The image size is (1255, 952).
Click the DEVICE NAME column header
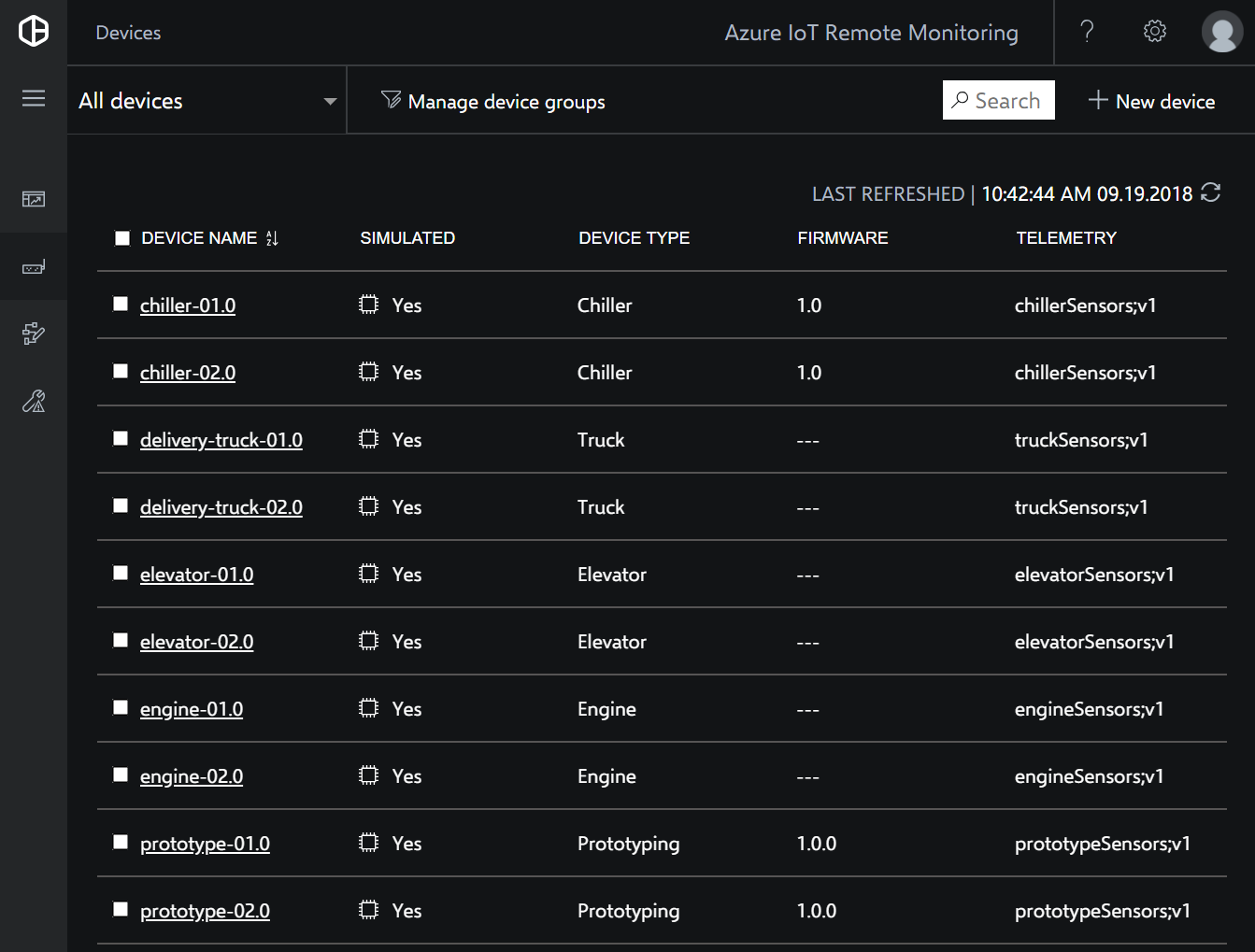click(199, 238)
